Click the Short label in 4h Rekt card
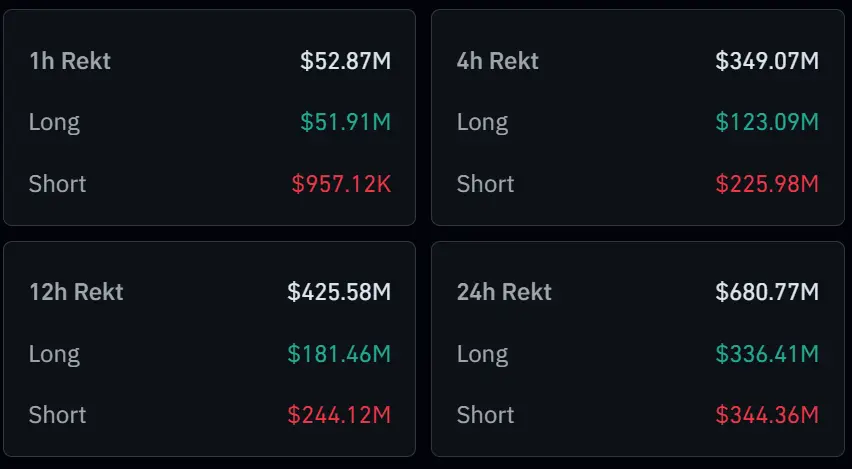The height and width of the screenshot is (469, 852). 485,184
